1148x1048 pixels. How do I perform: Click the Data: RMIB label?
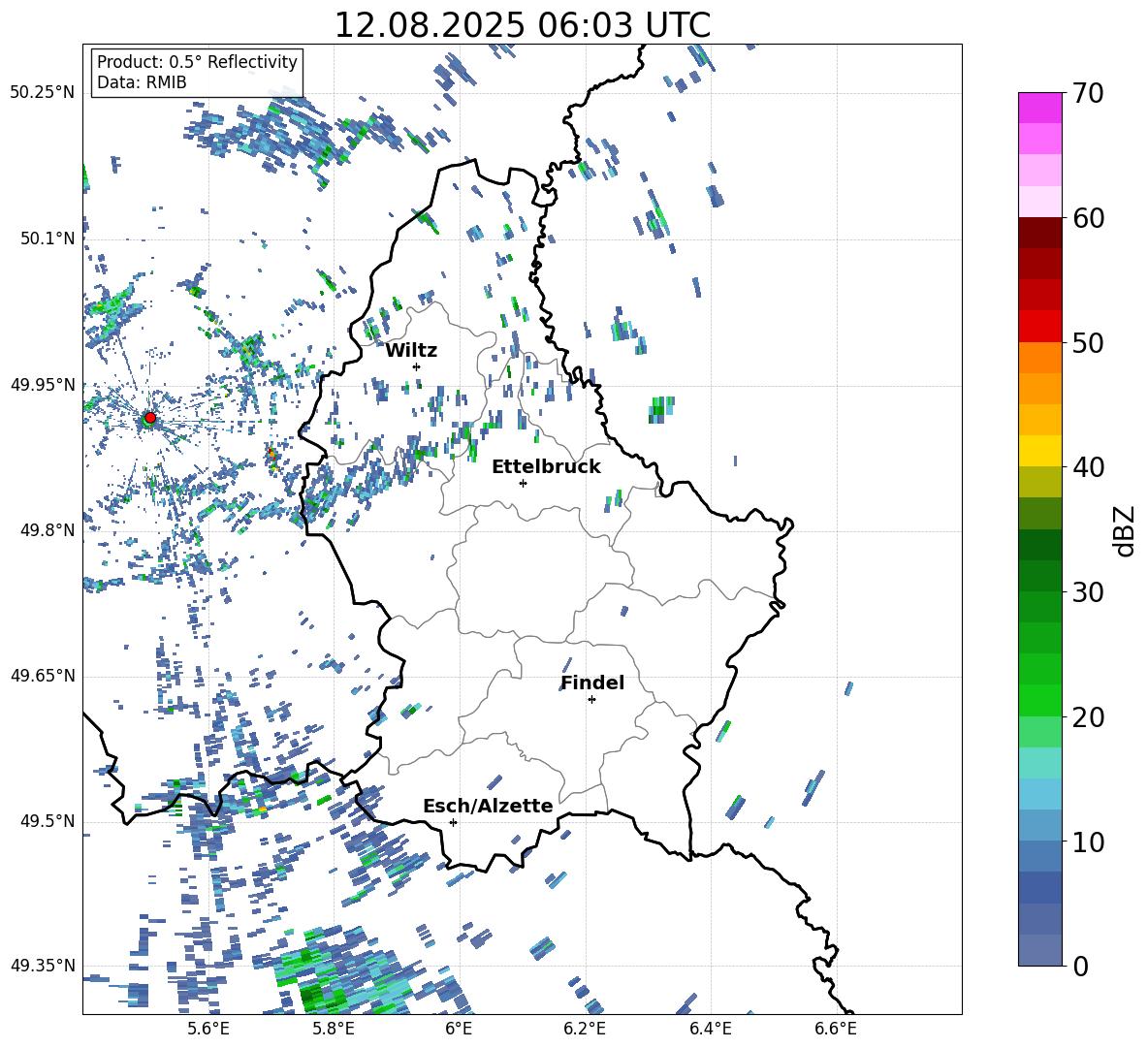coord(142,82)
